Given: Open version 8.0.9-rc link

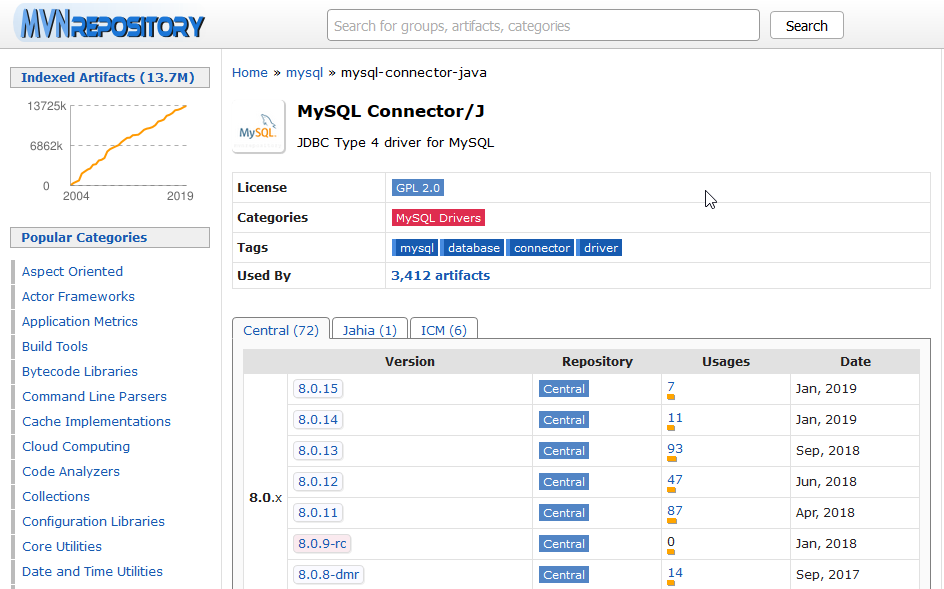Looking at the screenshot, I should [x=322, y=544].
